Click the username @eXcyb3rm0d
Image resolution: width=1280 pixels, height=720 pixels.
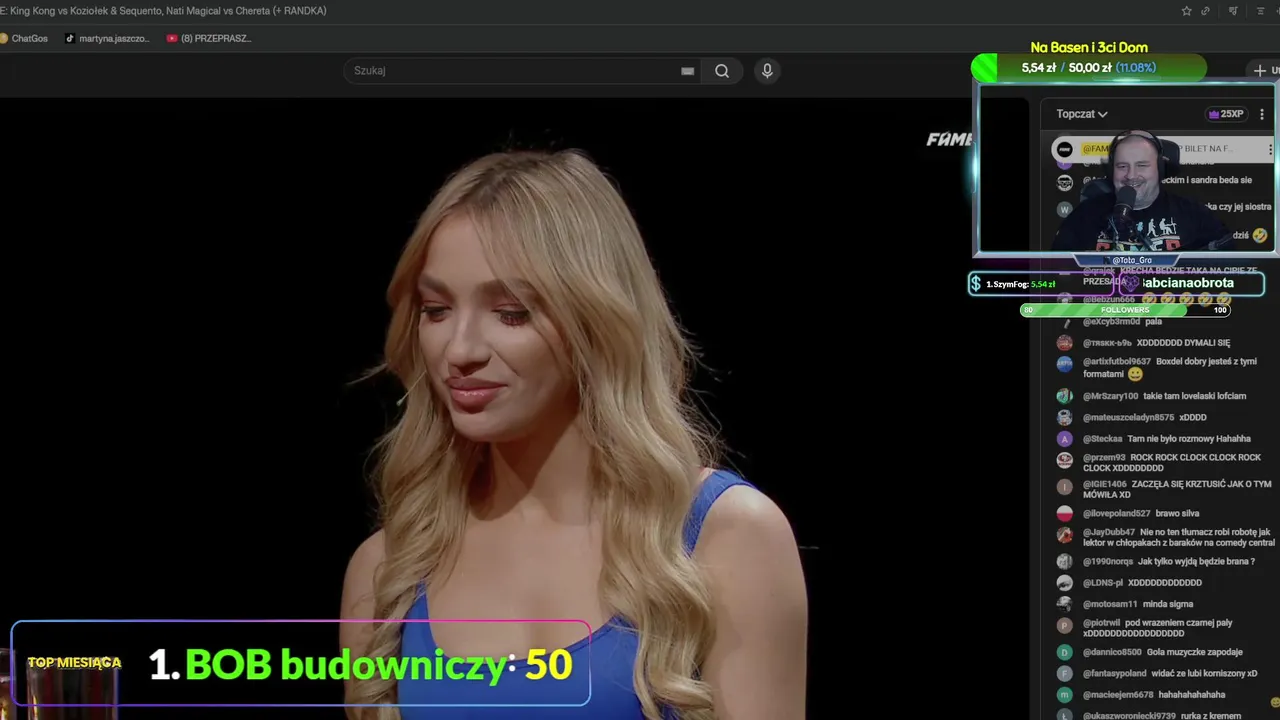[x=1111, y=322]
